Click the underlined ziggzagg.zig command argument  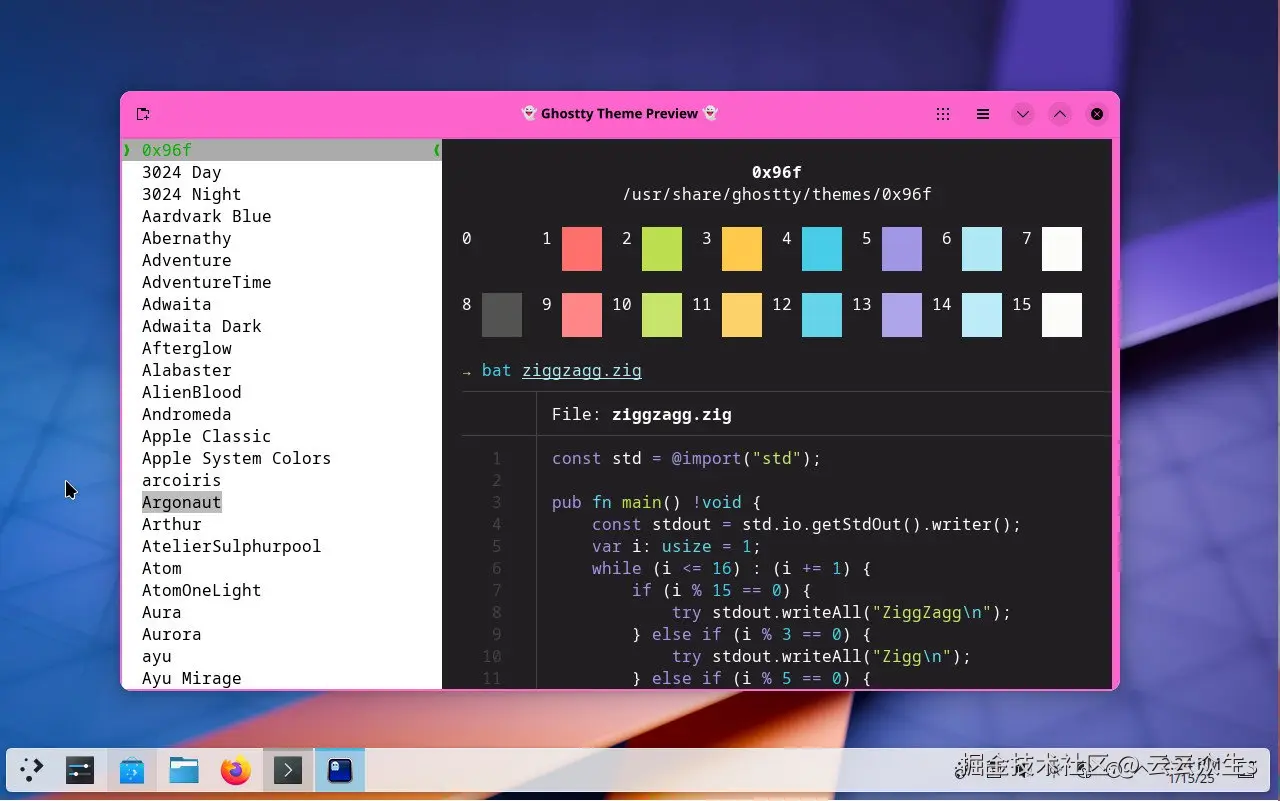click(582, 370)
